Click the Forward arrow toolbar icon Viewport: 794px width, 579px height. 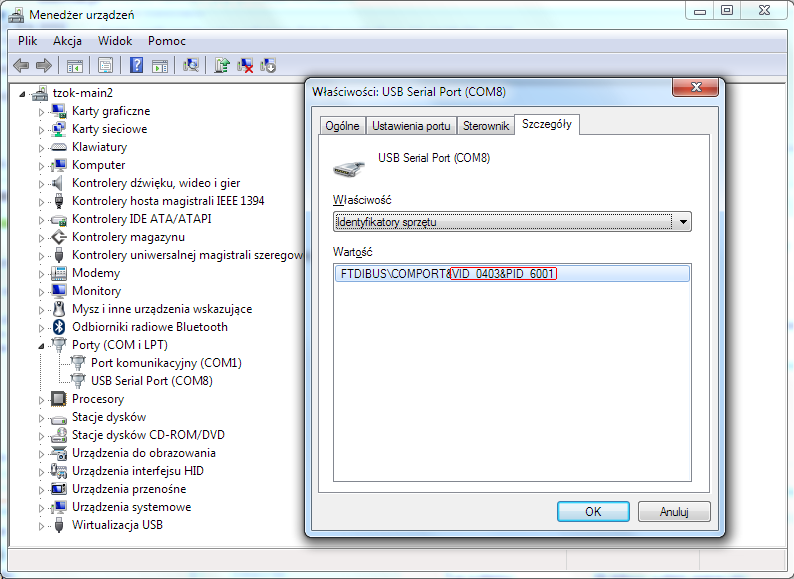click(44, 65)
